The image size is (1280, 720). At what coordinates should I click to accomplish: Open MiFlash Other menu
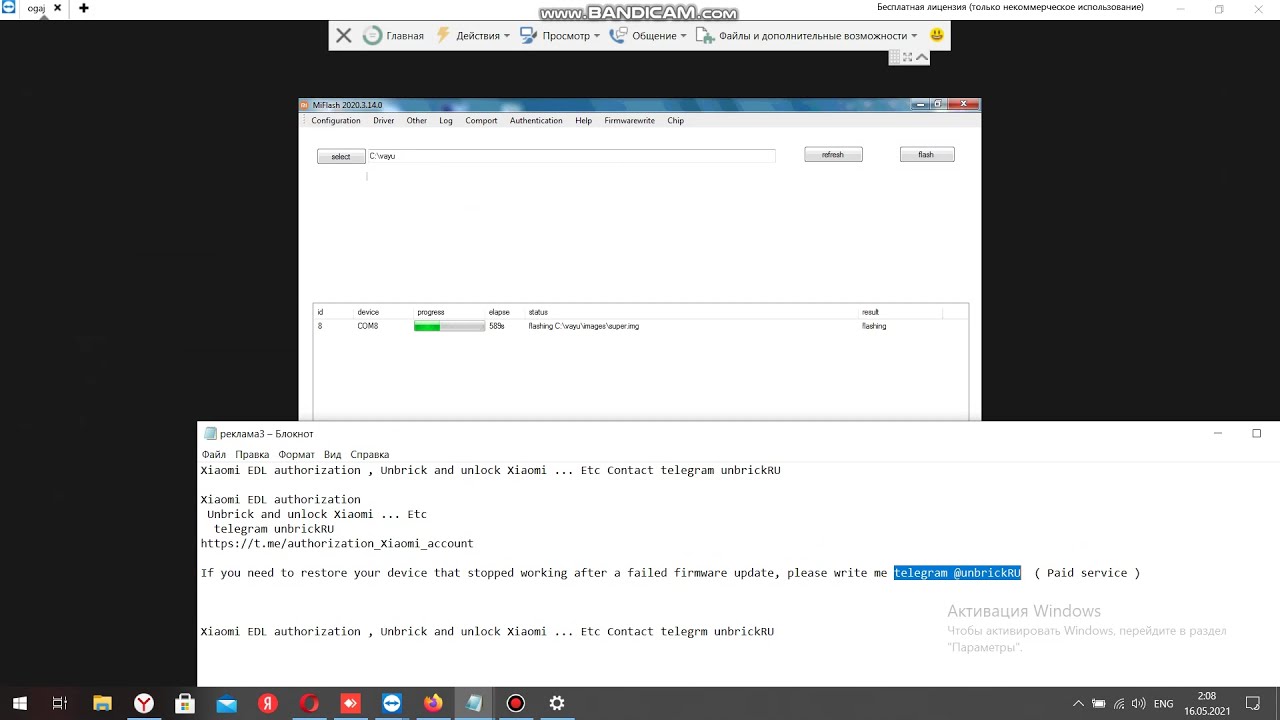[x=417, y=121]
